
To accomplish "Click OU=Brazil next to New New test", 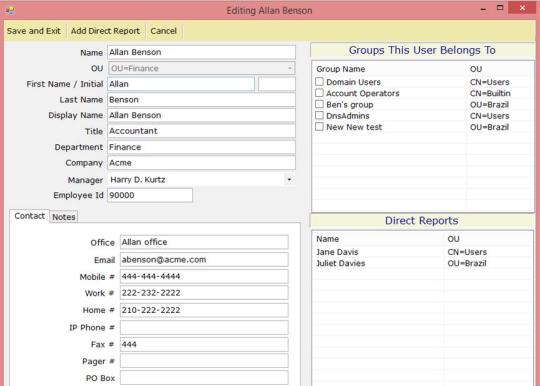I will [489, 127].
